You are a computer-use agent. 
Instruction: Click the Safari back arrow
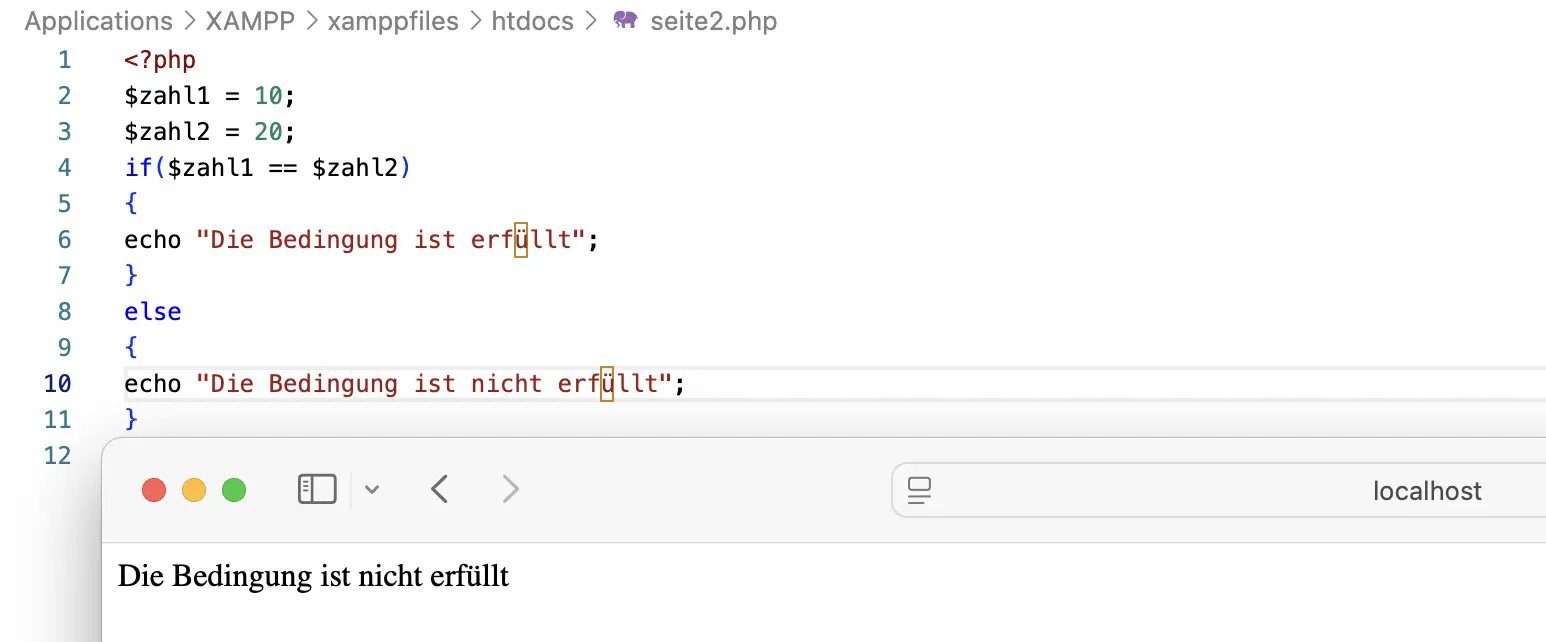tap(439, 489)
